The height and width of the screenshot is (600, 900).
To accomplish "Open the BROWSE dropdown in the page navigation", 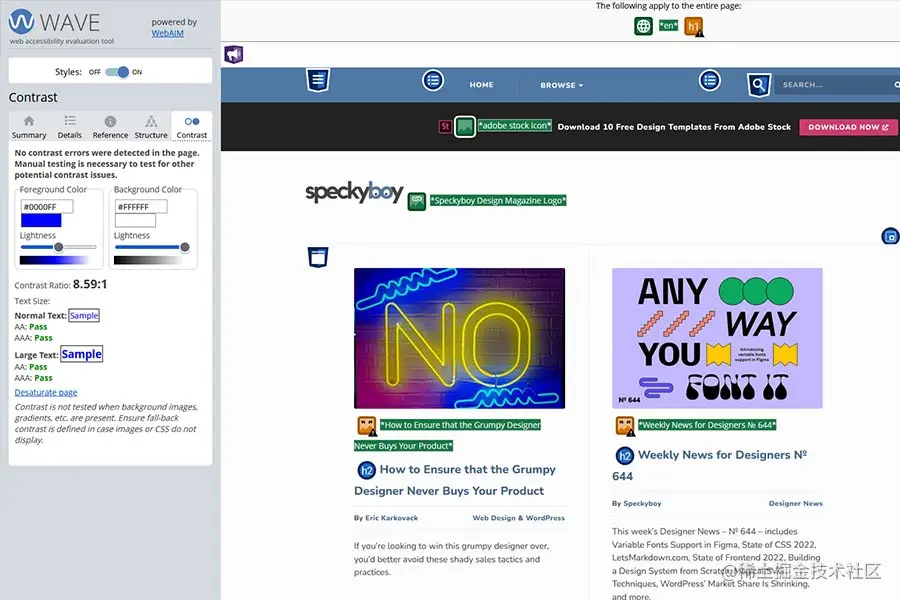I will [560, 85].
